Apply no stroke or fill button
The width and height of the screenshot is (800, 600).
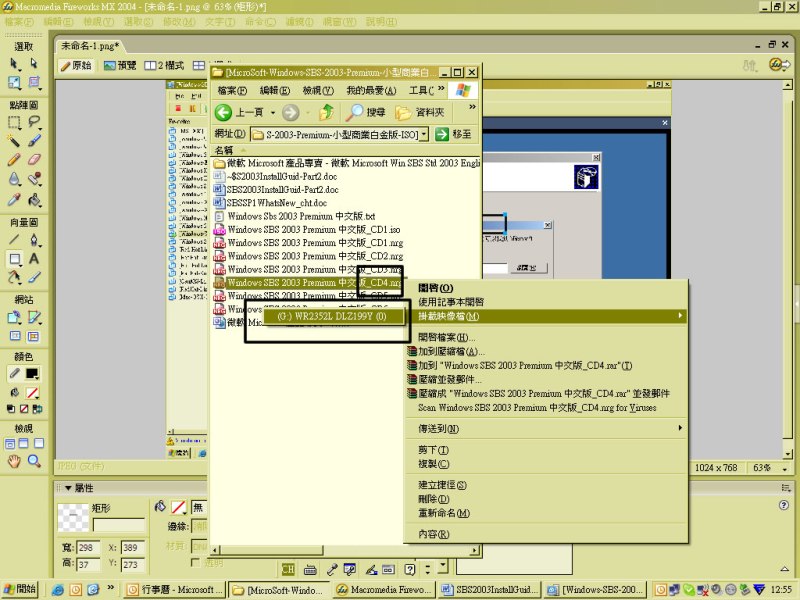pyautogui.click(x=24, y=409)
